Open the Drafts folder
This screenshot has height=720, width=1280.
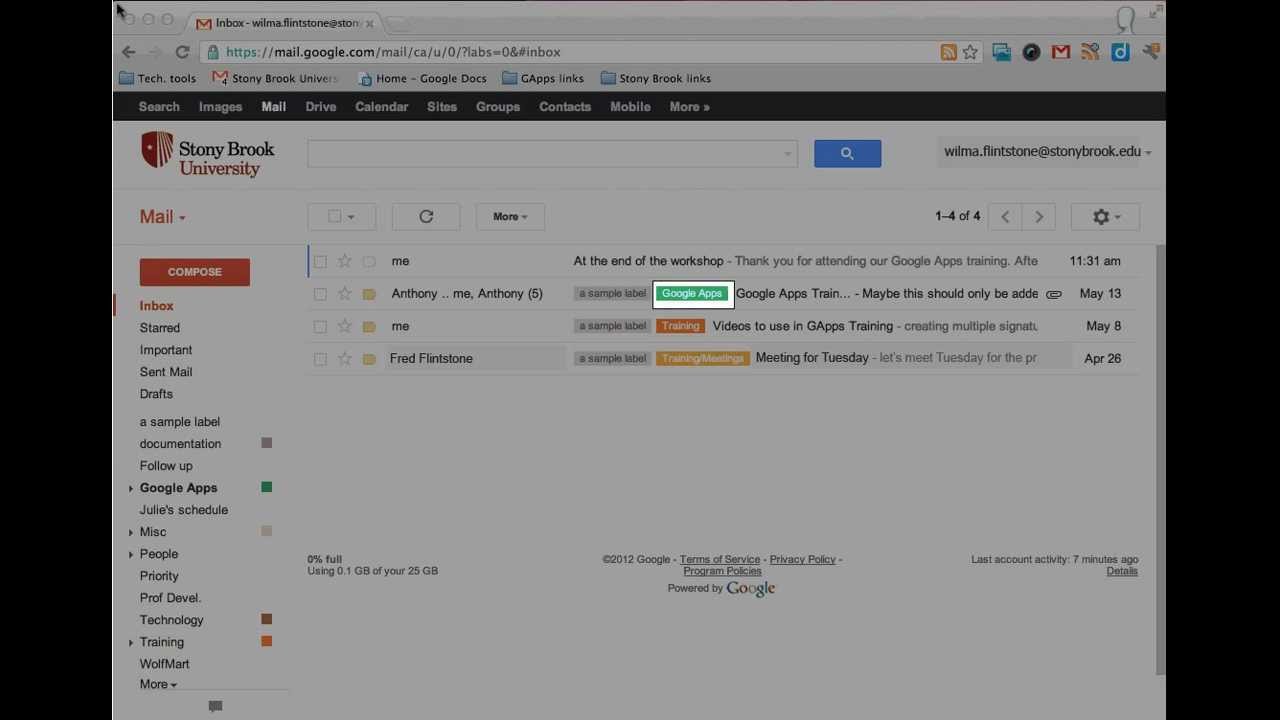click(x=156, y=394)
